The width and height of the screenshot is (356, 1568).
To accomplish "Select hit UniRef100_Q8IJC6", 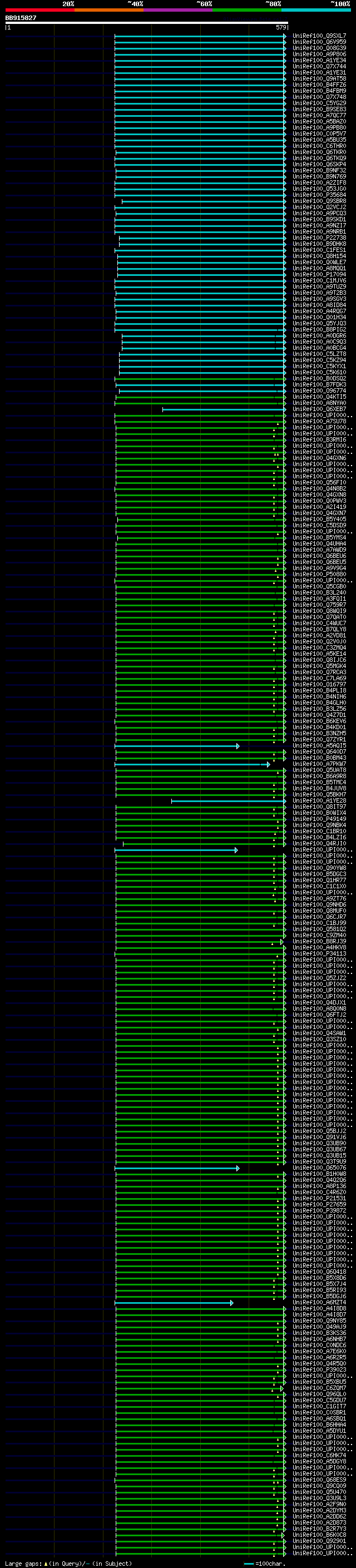I will coord(319,660).
